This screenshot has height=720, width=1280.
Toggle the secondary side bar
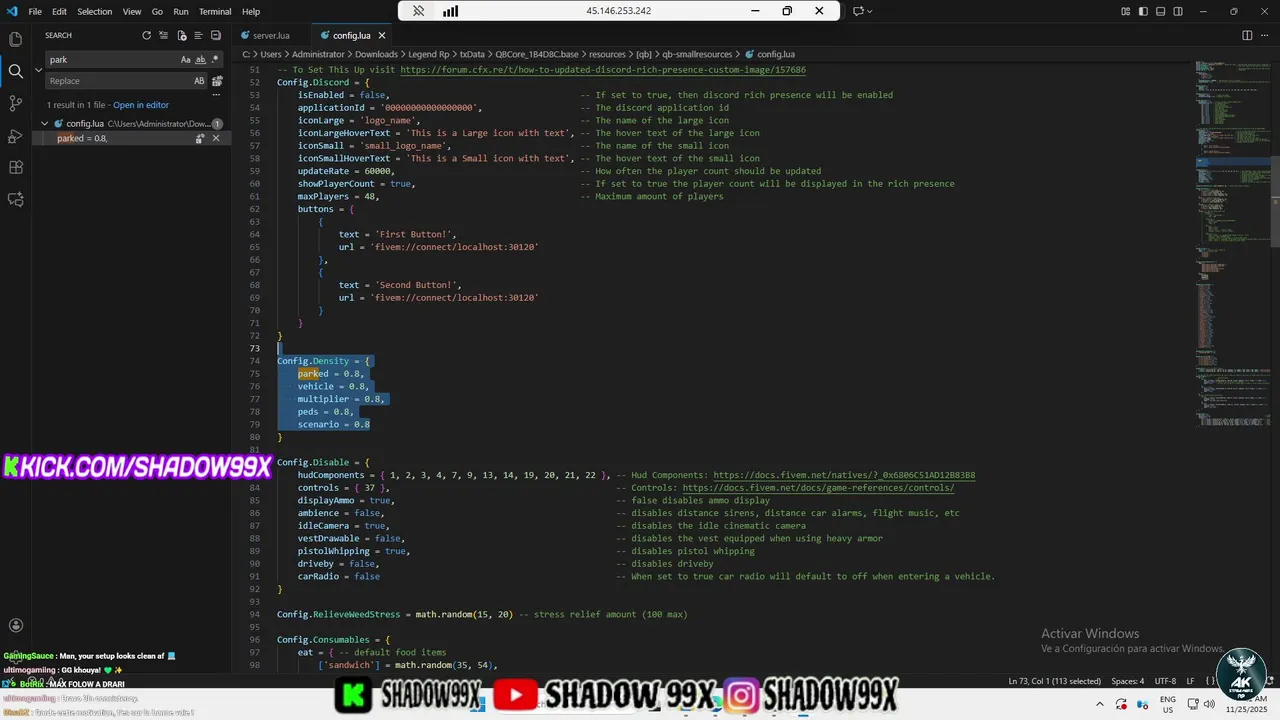tap(1178, 11)
